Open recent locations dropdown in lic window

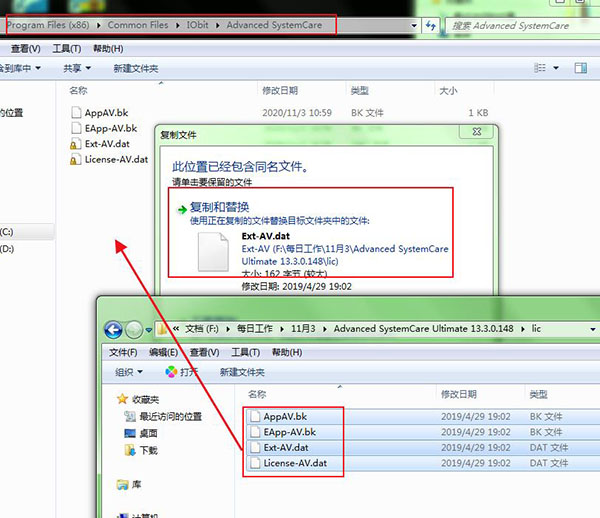tap(148, 330)
